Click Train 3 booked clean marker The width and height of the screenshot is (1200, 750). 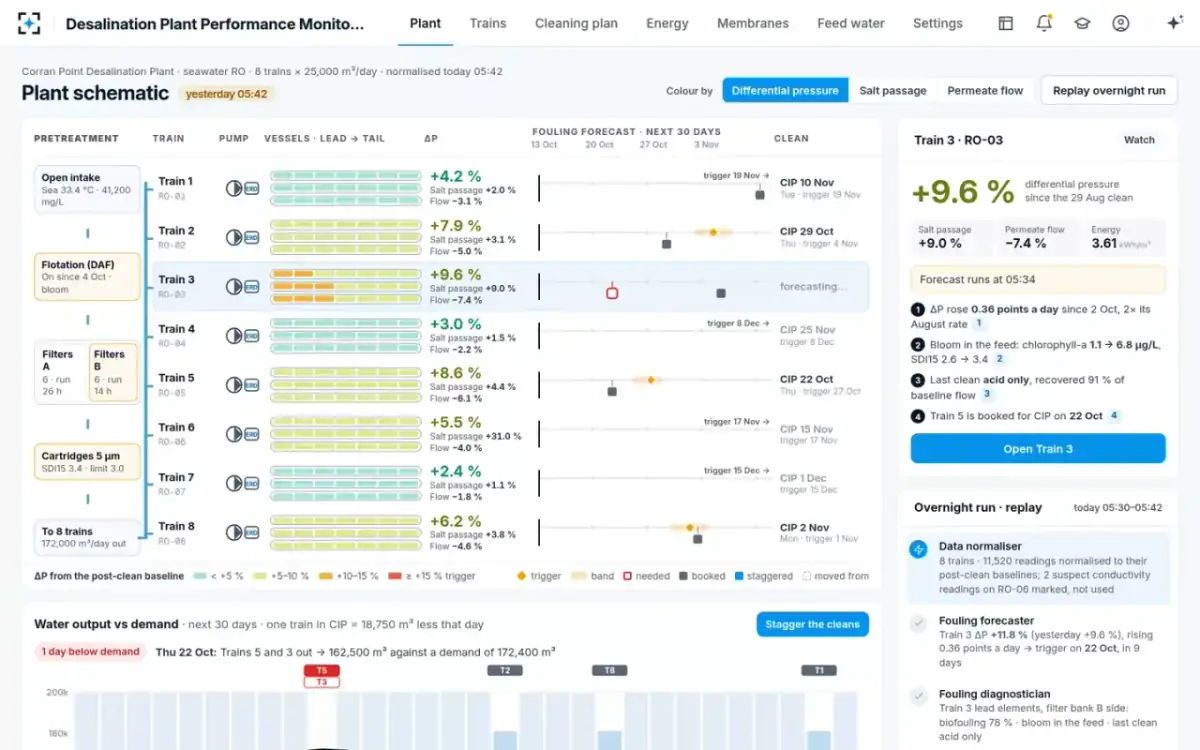pyautogui.click(x=721, y=293)
